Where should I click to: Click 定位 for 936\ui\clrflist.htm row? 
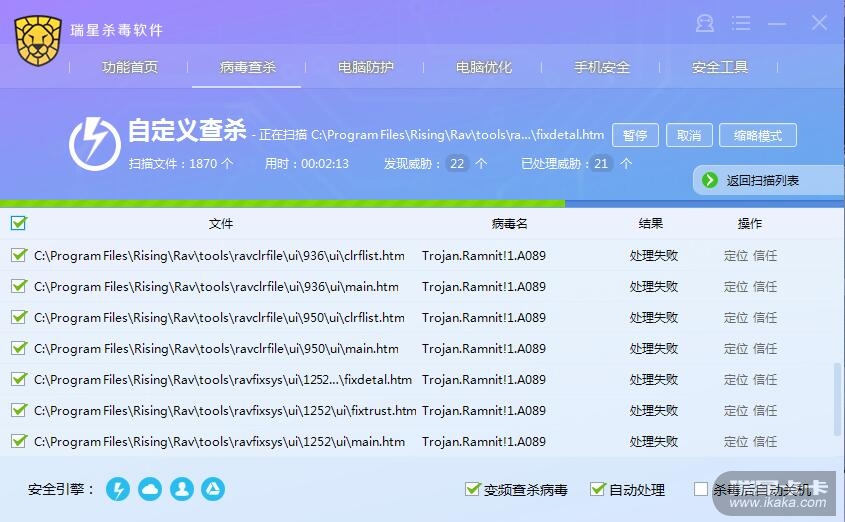click(736, 255)
